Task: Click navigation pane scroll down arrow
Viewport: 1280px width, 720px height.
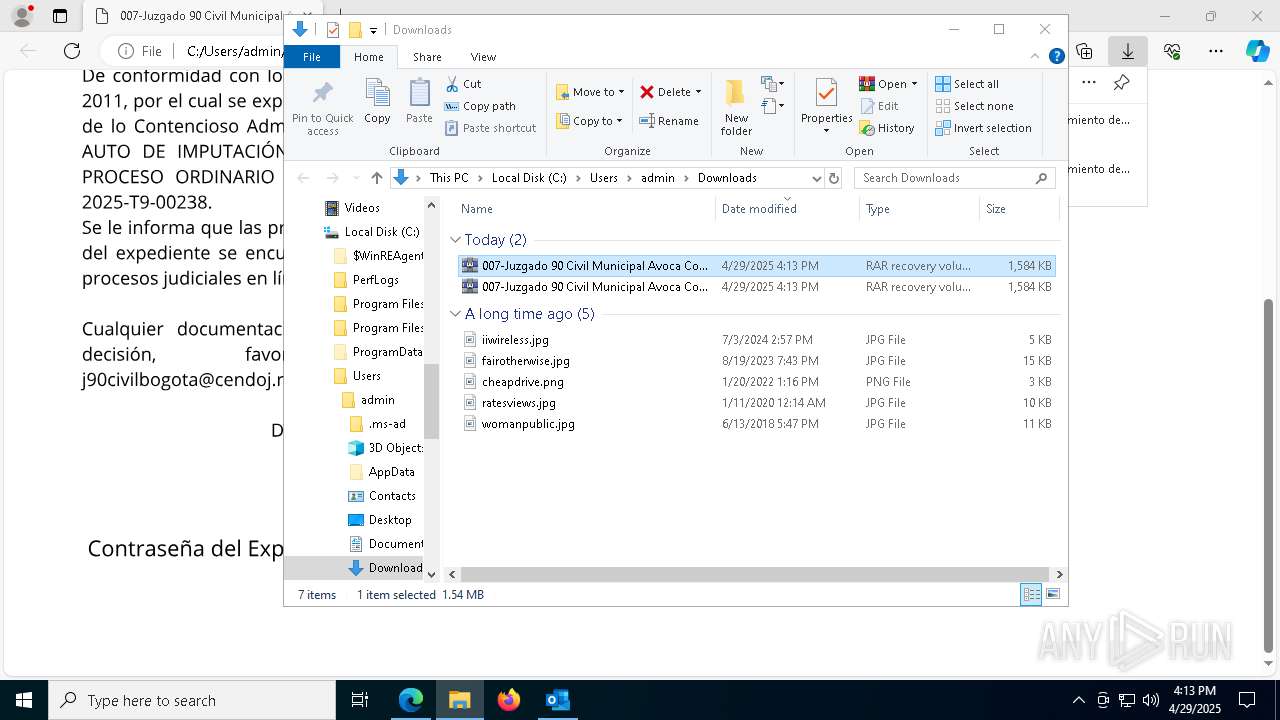Action: 432,574
